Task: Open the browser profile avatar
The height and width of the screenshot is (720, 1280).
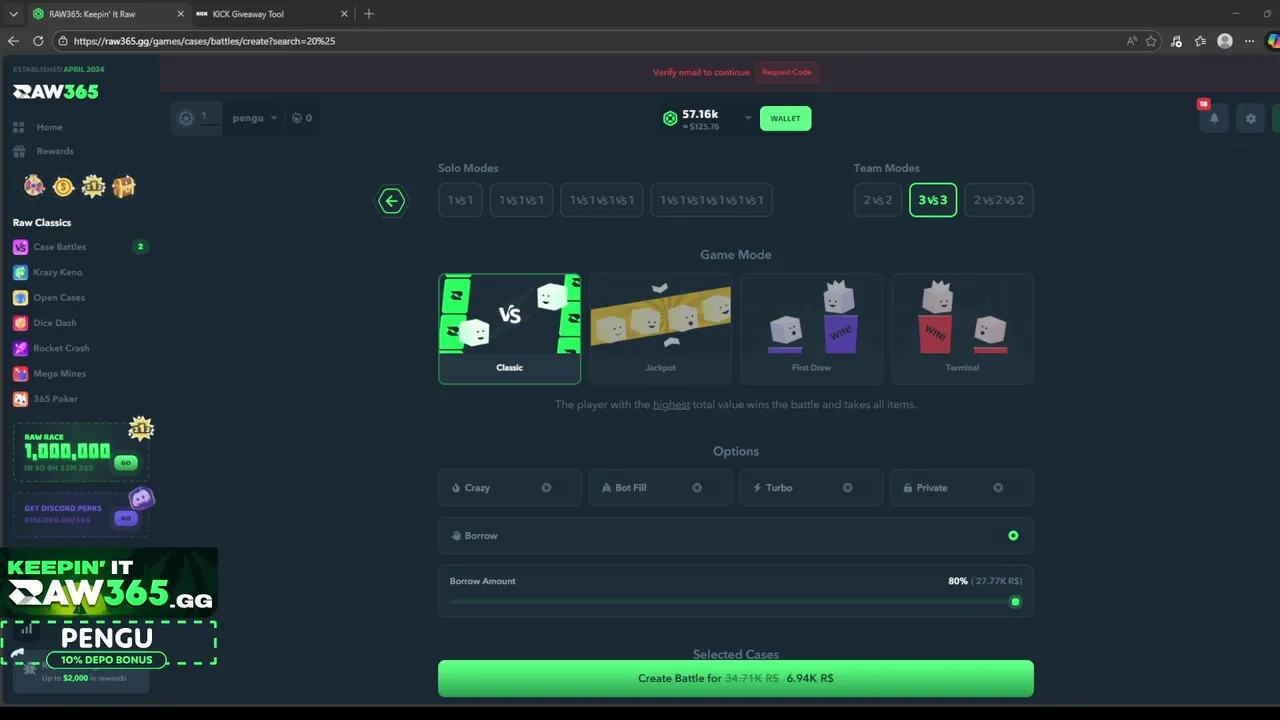Action: pos(1225,41)
